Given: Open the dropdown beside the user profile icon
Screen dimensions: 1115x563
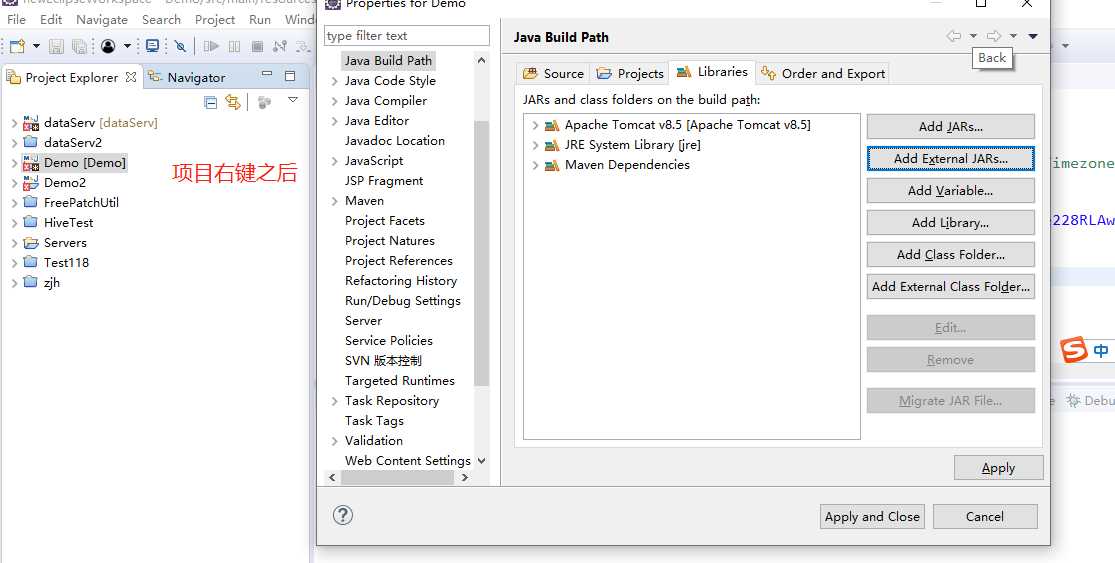Looking at the screenshot, I should (x=127, y=46).
